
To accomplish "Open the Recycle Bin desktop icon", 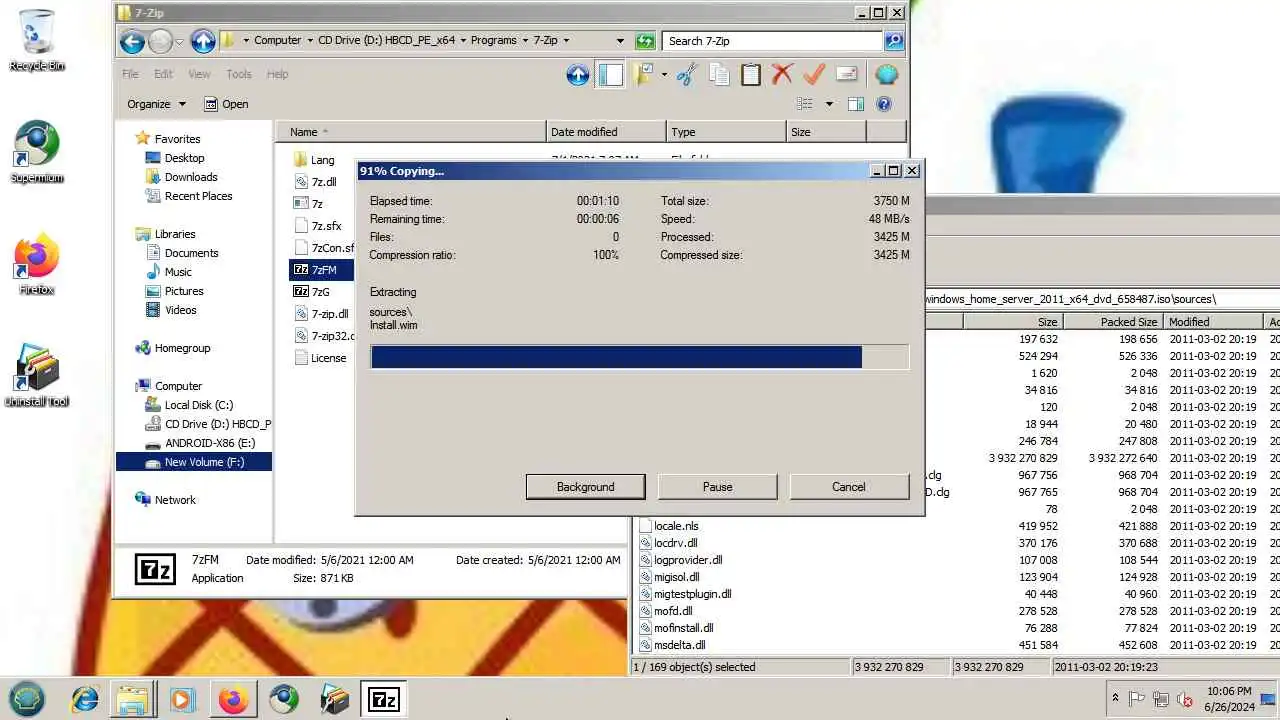I will point(37,40).
